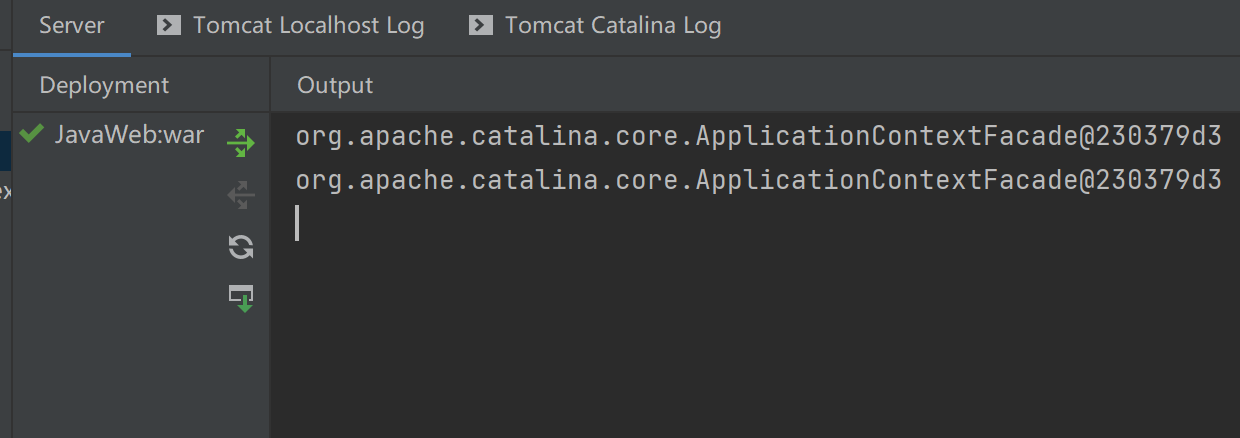
Task: Click the green Deploy All arrows icon
Action: [x=241, y=143]
